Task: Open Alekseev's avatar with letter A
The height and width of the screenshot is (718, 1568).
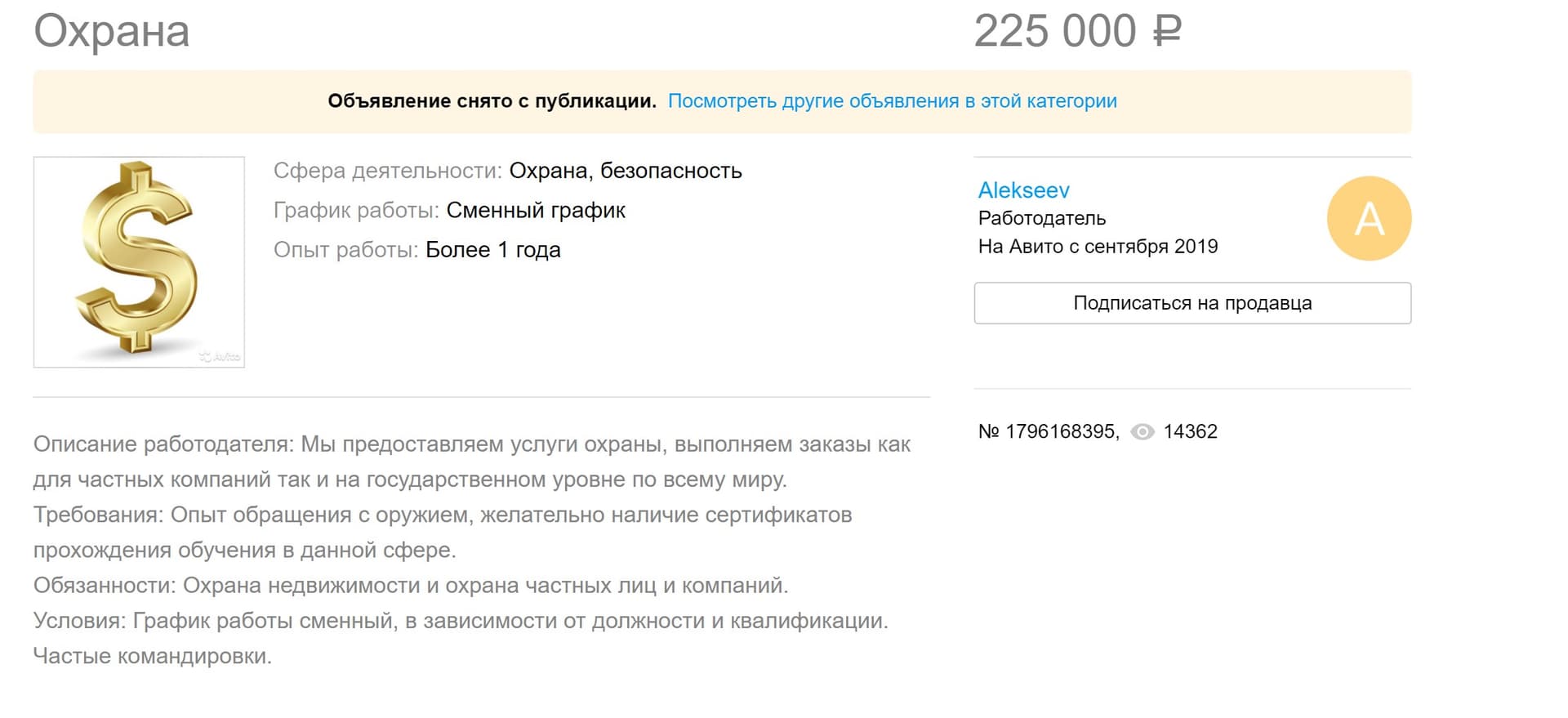Action: [1369, 217]
